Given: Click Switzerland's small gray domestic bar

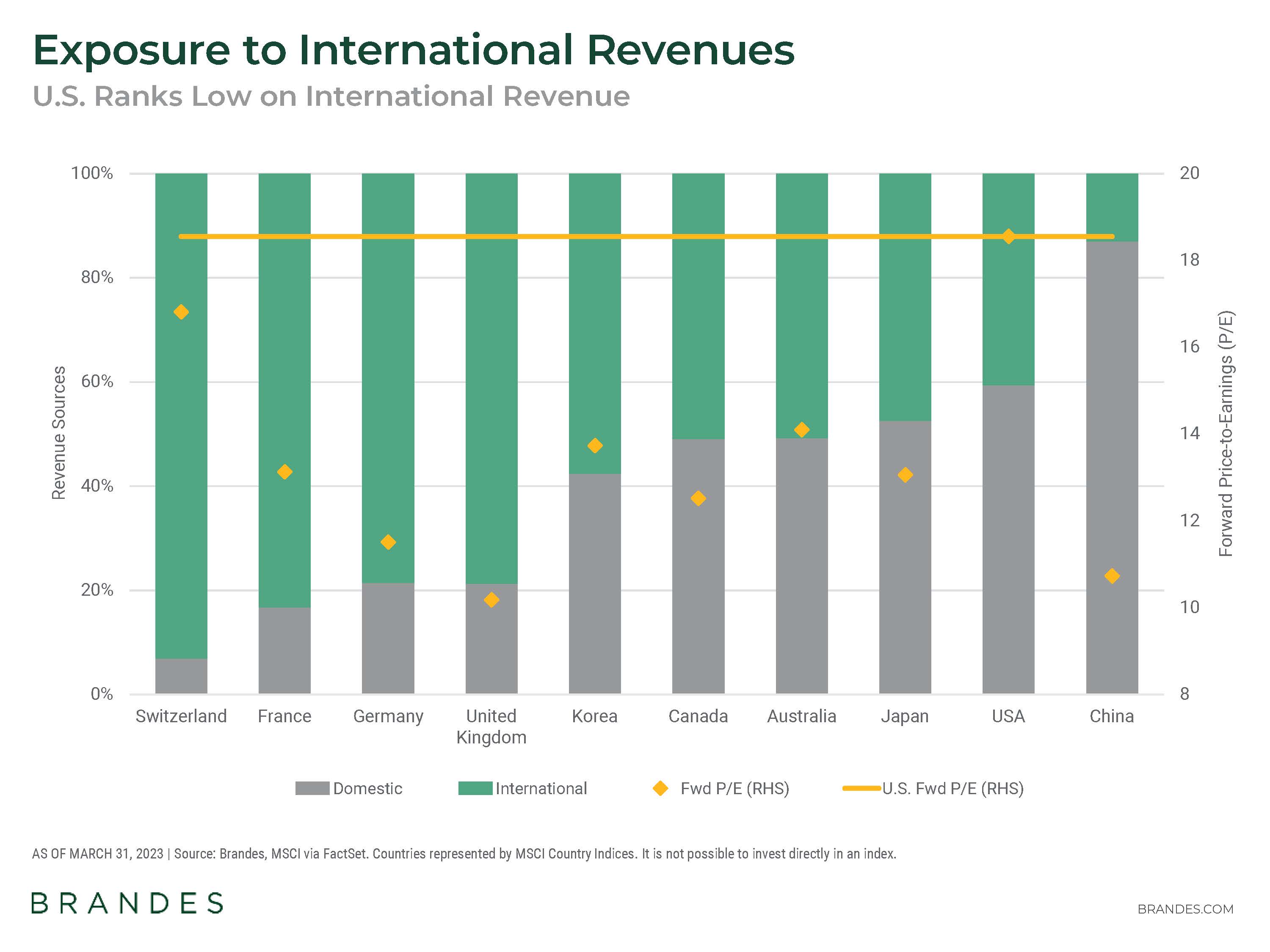Looking at the screenshot, I should 182,676.
